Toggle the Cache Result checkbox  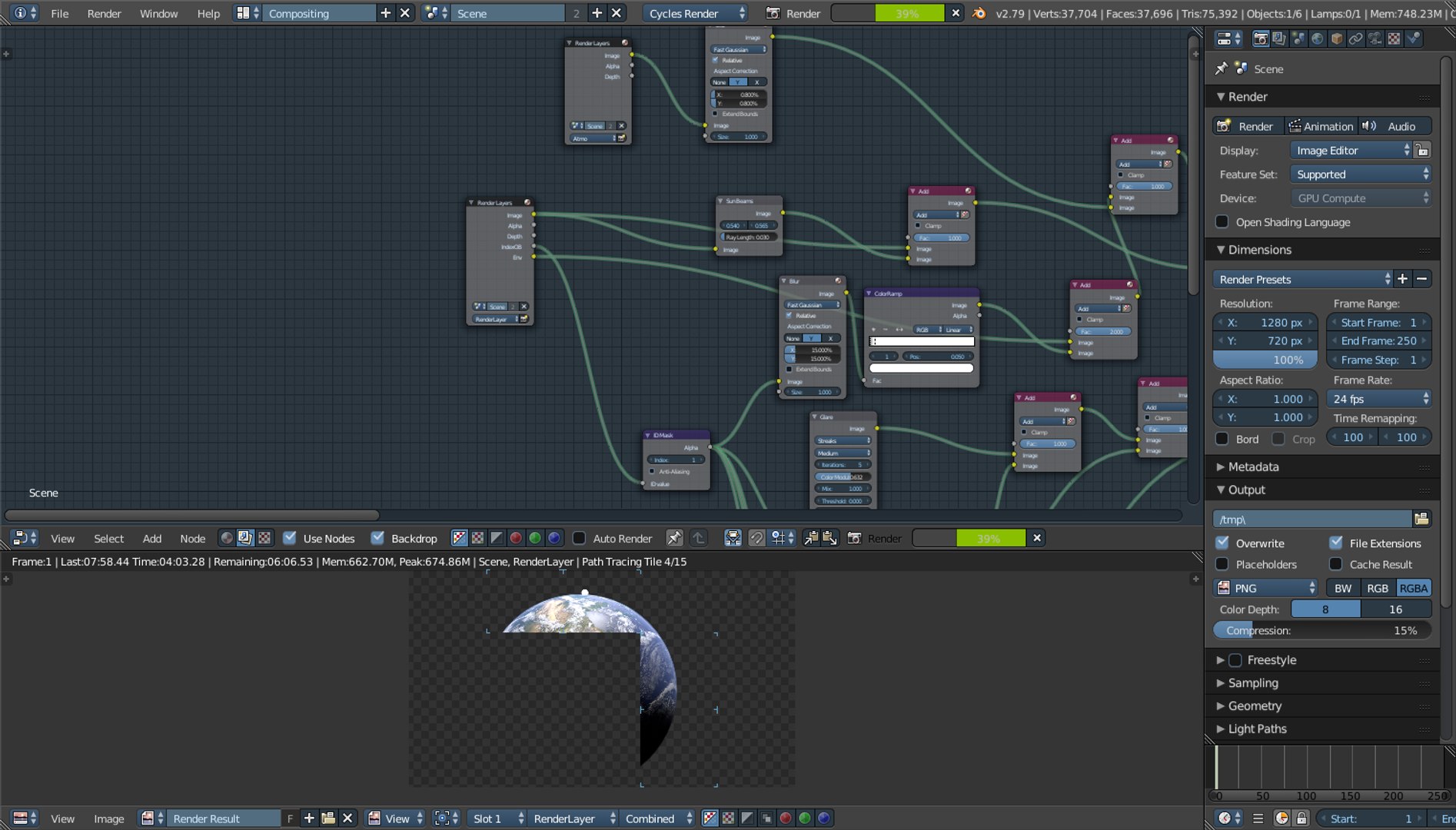pos(1336,564)
